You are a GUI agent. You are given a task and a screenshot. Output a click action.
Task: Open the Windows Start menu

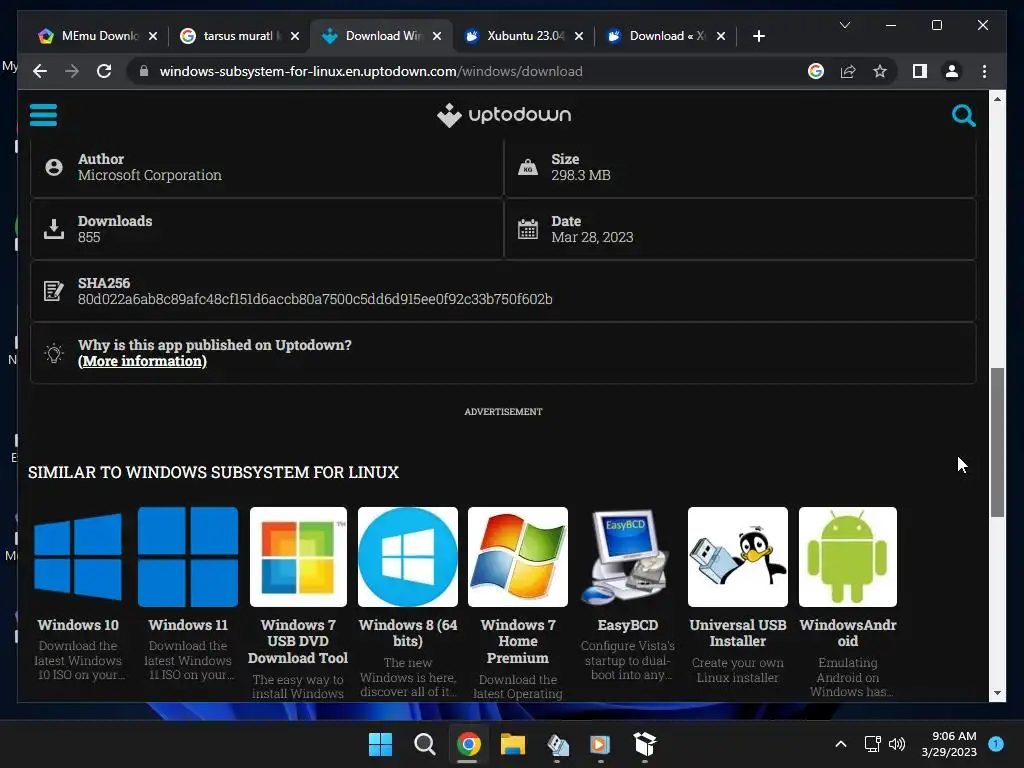pyautogui.click(x=380, y=744)
